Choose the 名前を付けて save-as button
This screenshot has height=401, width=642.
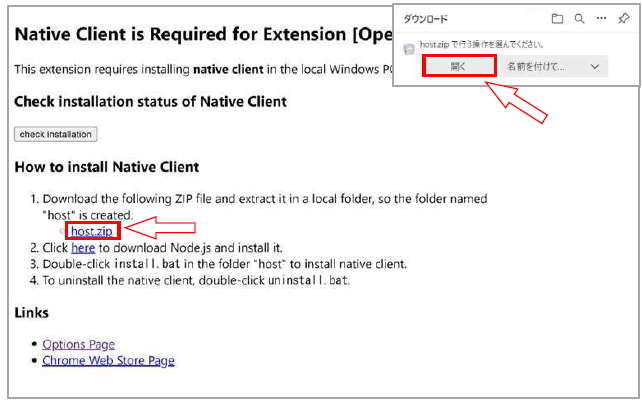point(536,66)
